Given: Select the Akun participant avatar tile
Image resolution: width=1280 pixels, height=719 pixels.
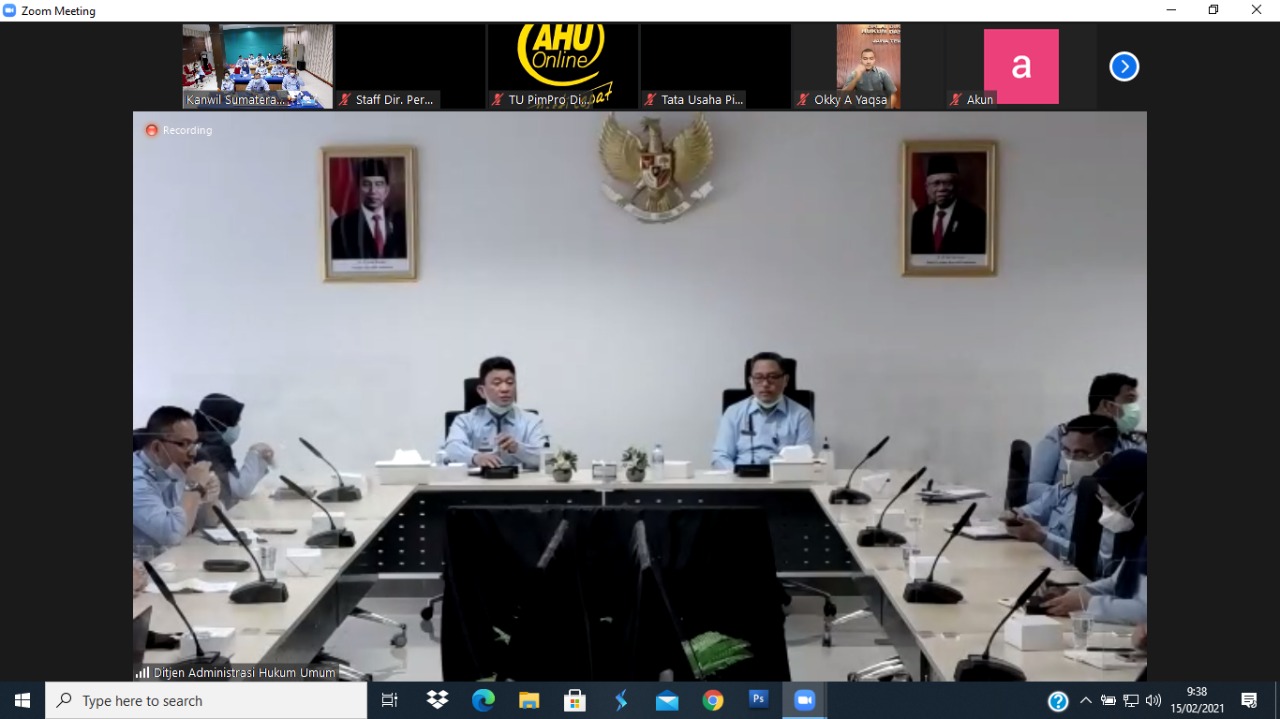Looking at the screenshot, I should coord(1021,66).
